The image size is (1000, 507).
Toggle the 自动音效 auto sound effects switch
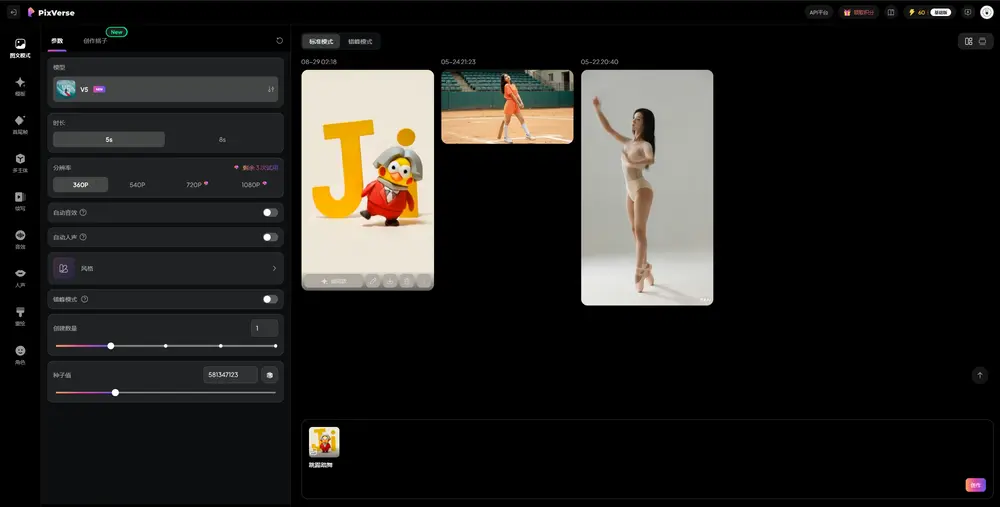[x=270, y=212]
